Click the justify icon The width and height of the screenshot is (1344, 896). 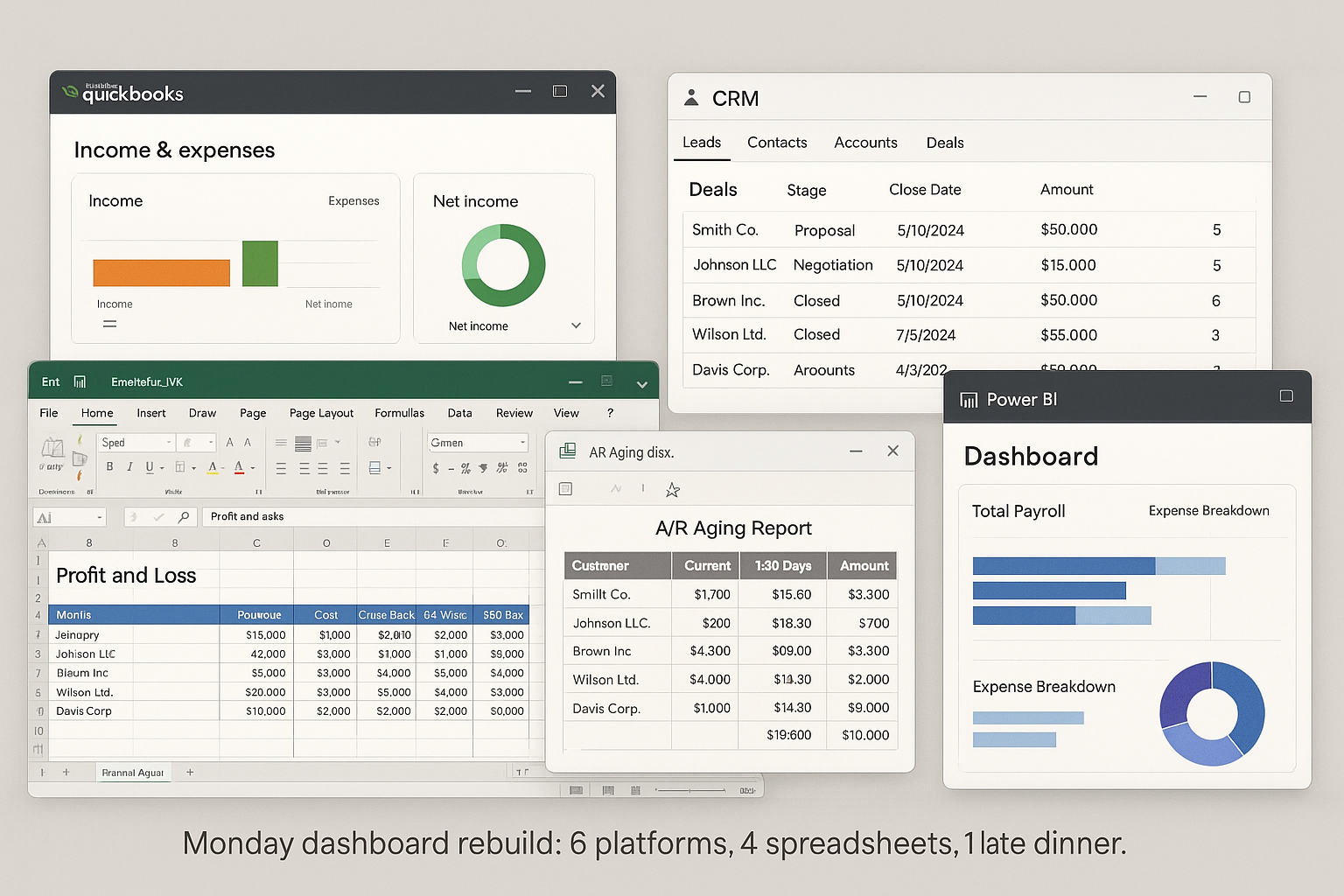tap(345, 468)
